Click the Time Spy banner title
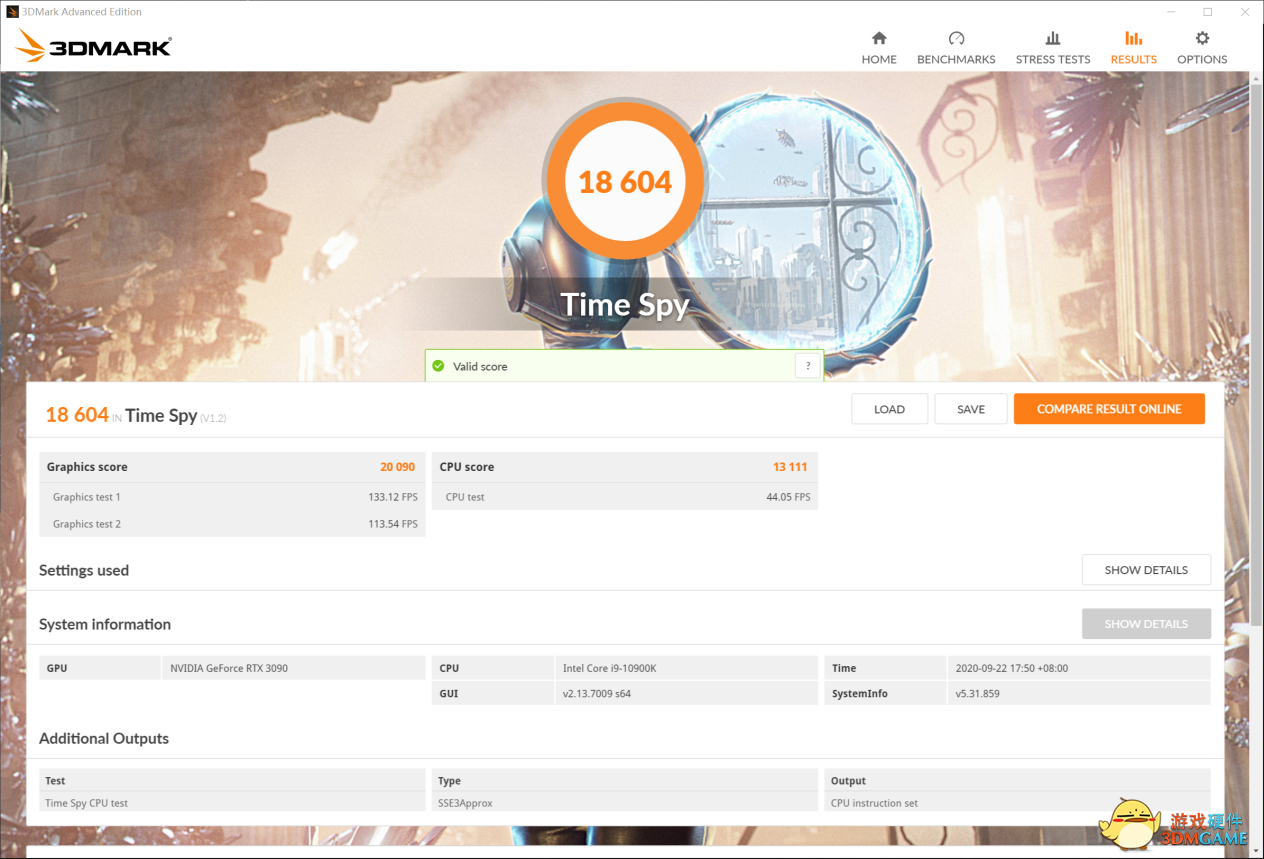Viewport: 1264px width, 859px height. pyautogui.click(x=625, y=304)
